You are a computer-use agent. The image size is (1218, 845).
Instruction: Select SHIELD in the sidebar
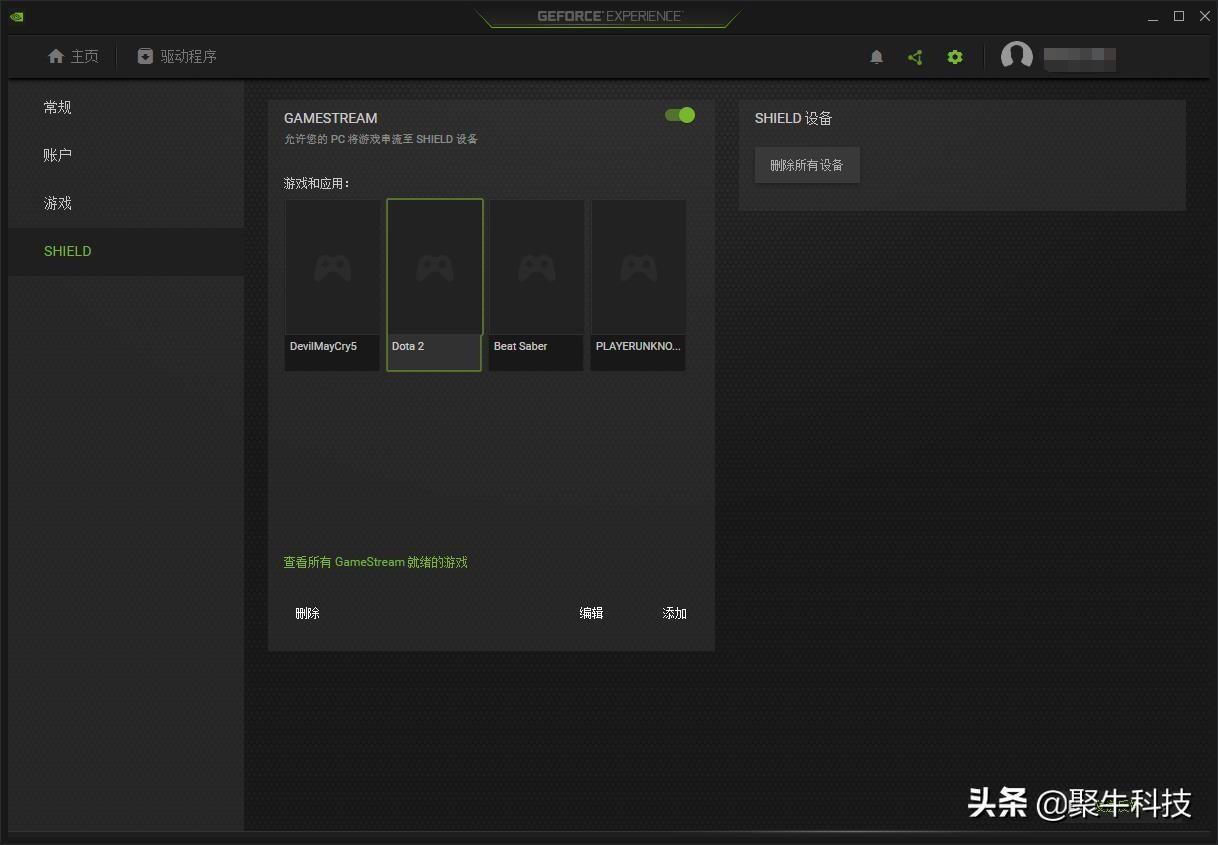[126, 251]
